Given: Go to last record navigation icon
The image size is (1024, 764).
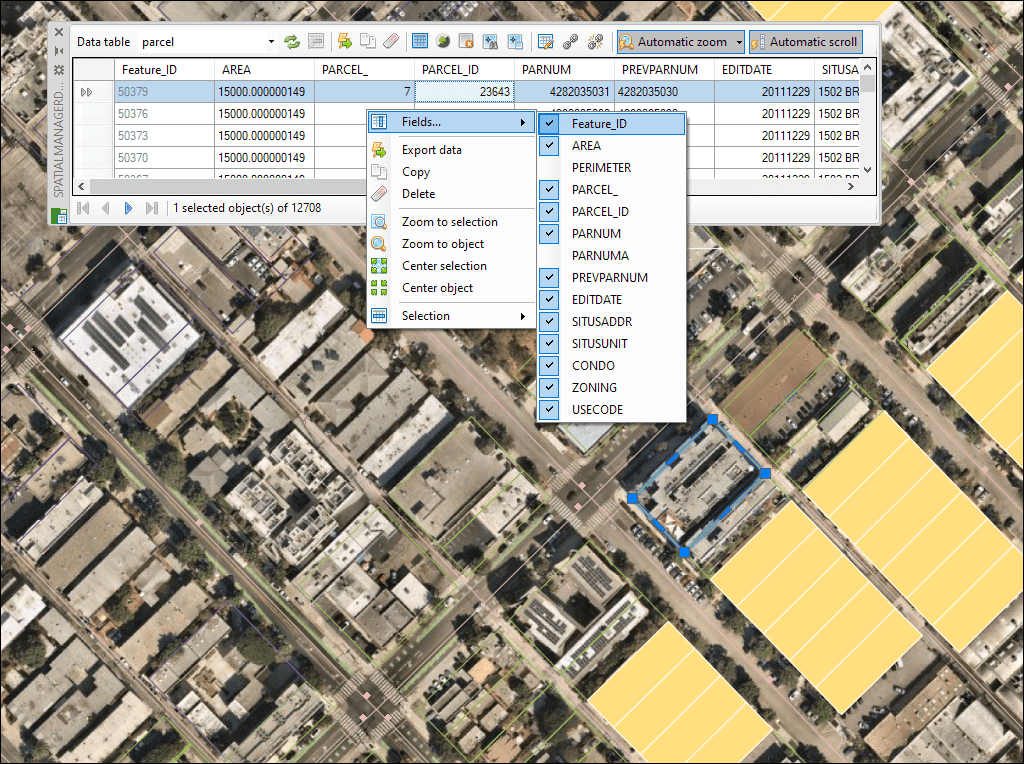Looking at the screenshot, I should [x=152, y=208].
